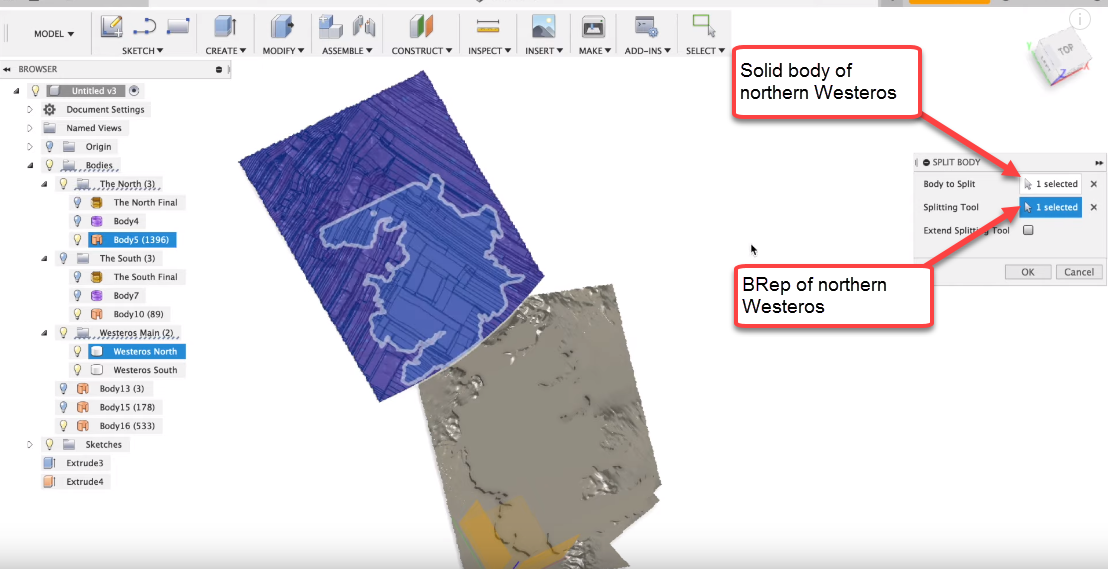1108x569 pixels.
Task: Click the Extrude icon above CREATE
Action: click(x=225, y=27)
